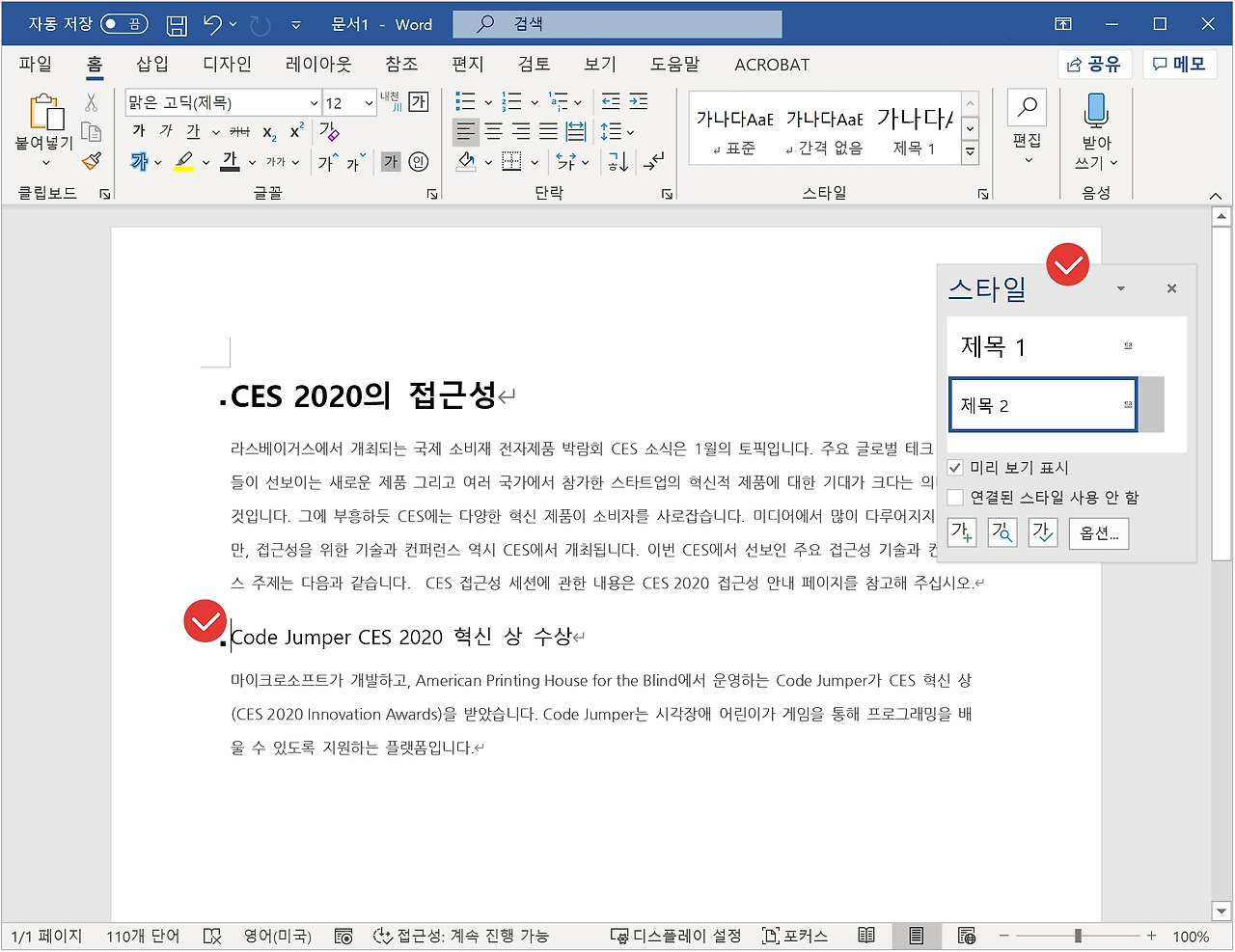Click the enclosed character (인) icon
1235x952 pixels.
point(419,162)
